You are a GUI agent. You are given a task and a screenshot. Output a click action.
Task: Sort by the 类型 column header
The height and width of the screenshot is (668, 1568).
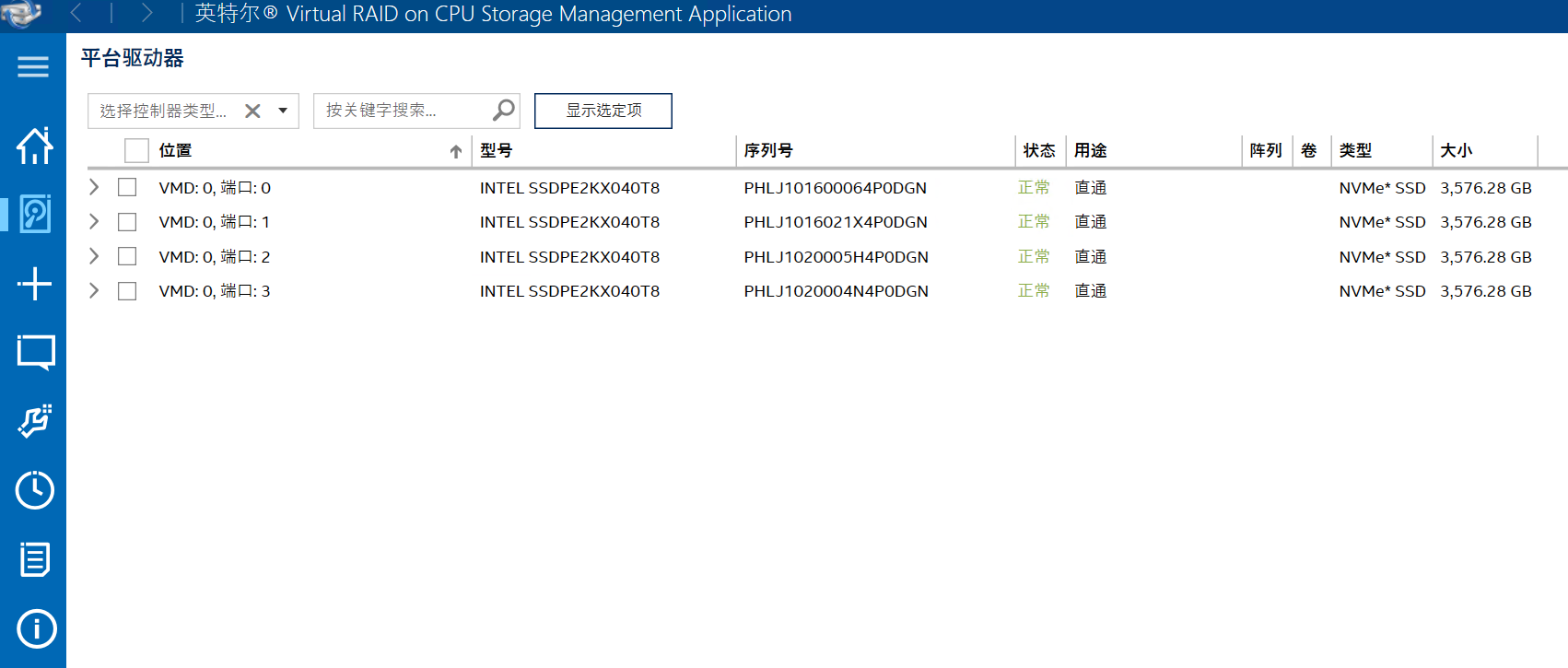point(1355,150)
